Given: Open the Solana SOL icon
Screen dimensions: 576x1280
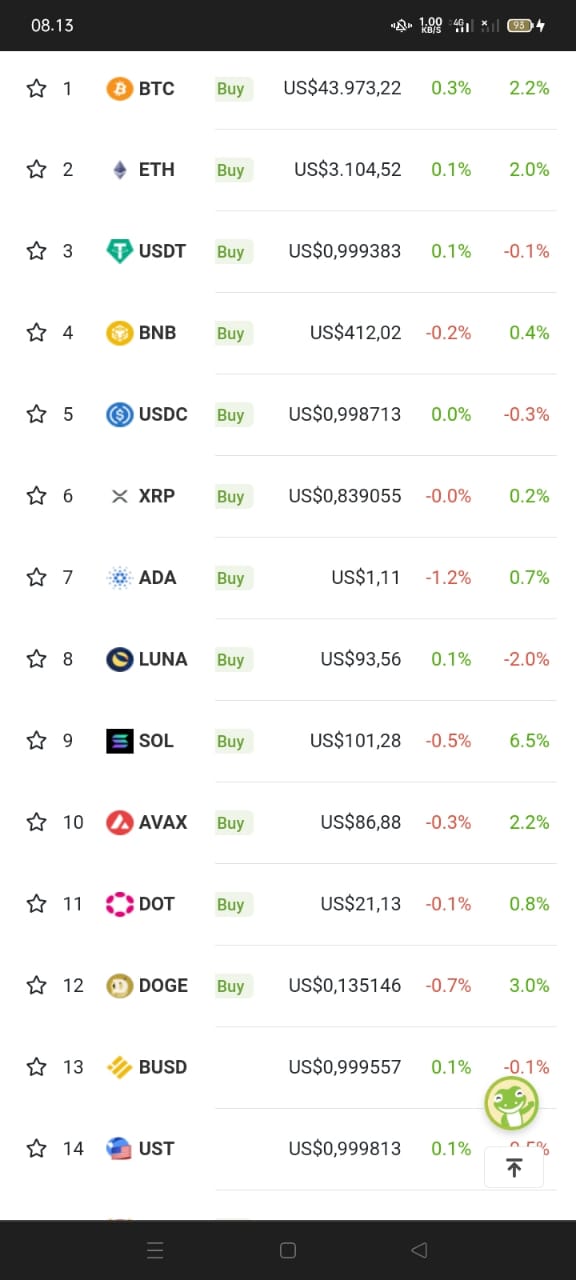Looking at the screenshot, I should point(119,741).
